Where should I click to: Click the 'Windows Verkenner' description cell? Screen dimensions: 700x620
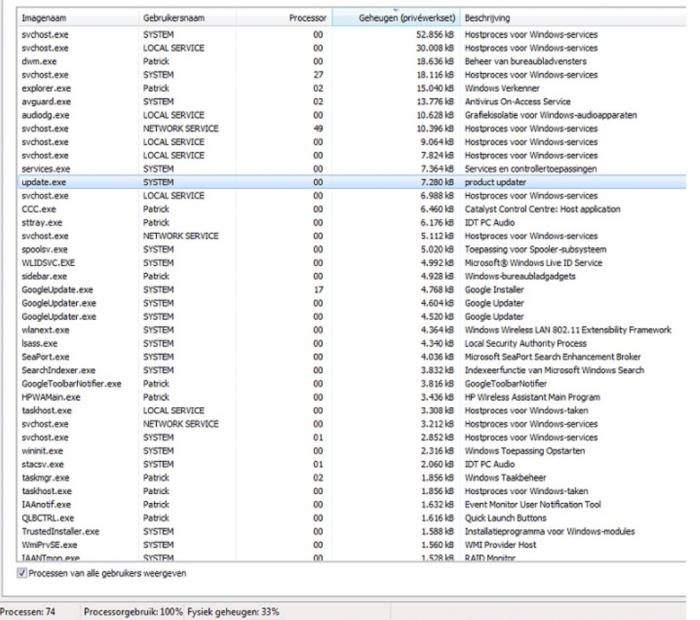click(x=502, y=88)
